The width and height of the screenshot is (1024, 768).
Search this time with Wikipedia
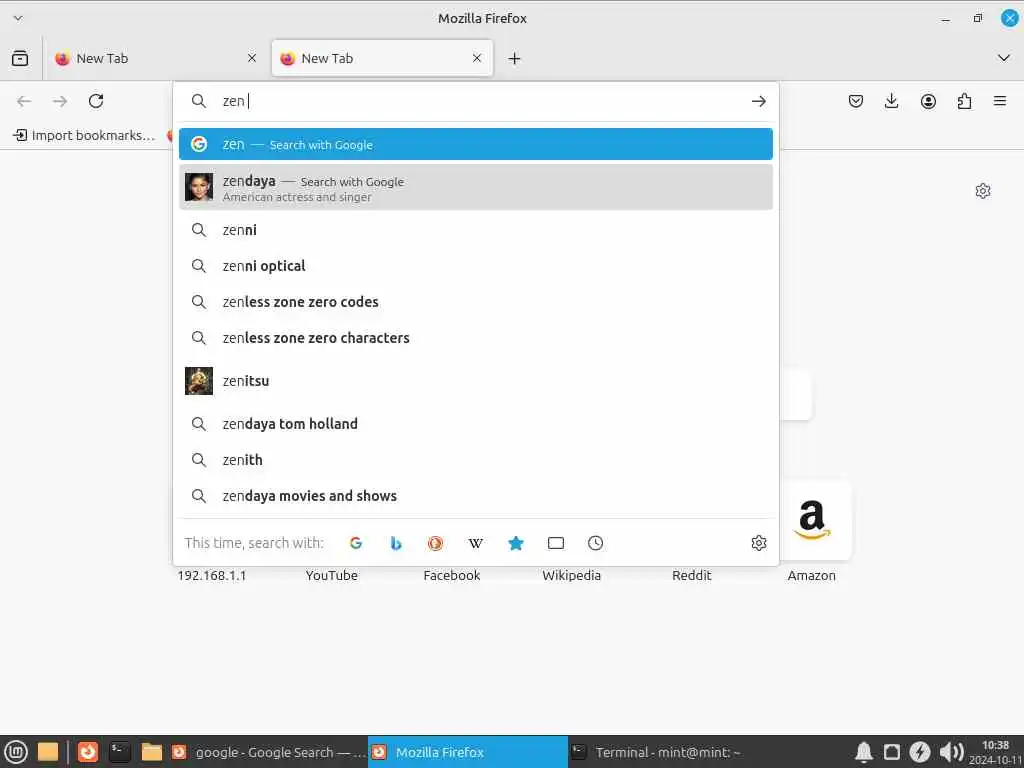(x=475, y=543)
